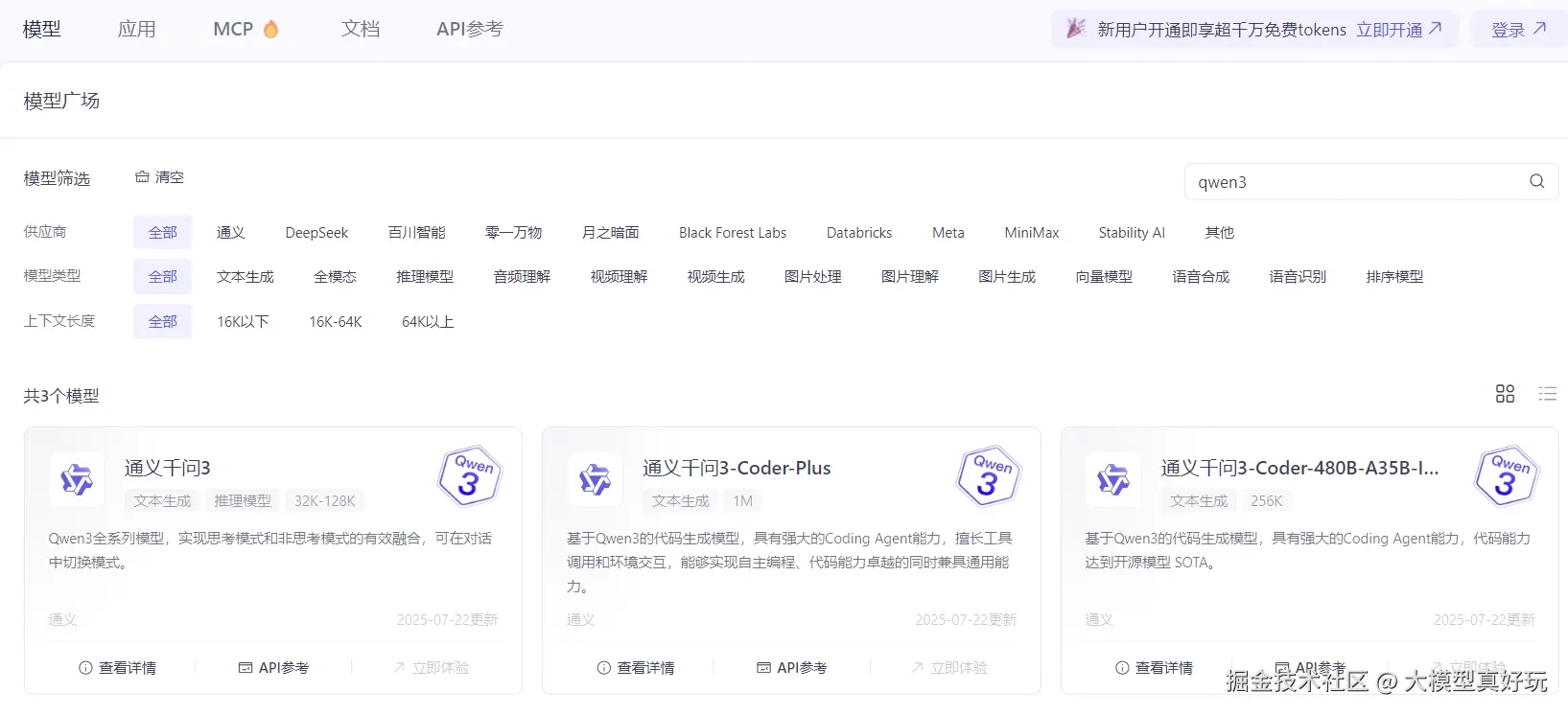This screenshot has height=715, width=1568.
Task: Open the API参考 top navigation tab
Action: tap(470, 29)
